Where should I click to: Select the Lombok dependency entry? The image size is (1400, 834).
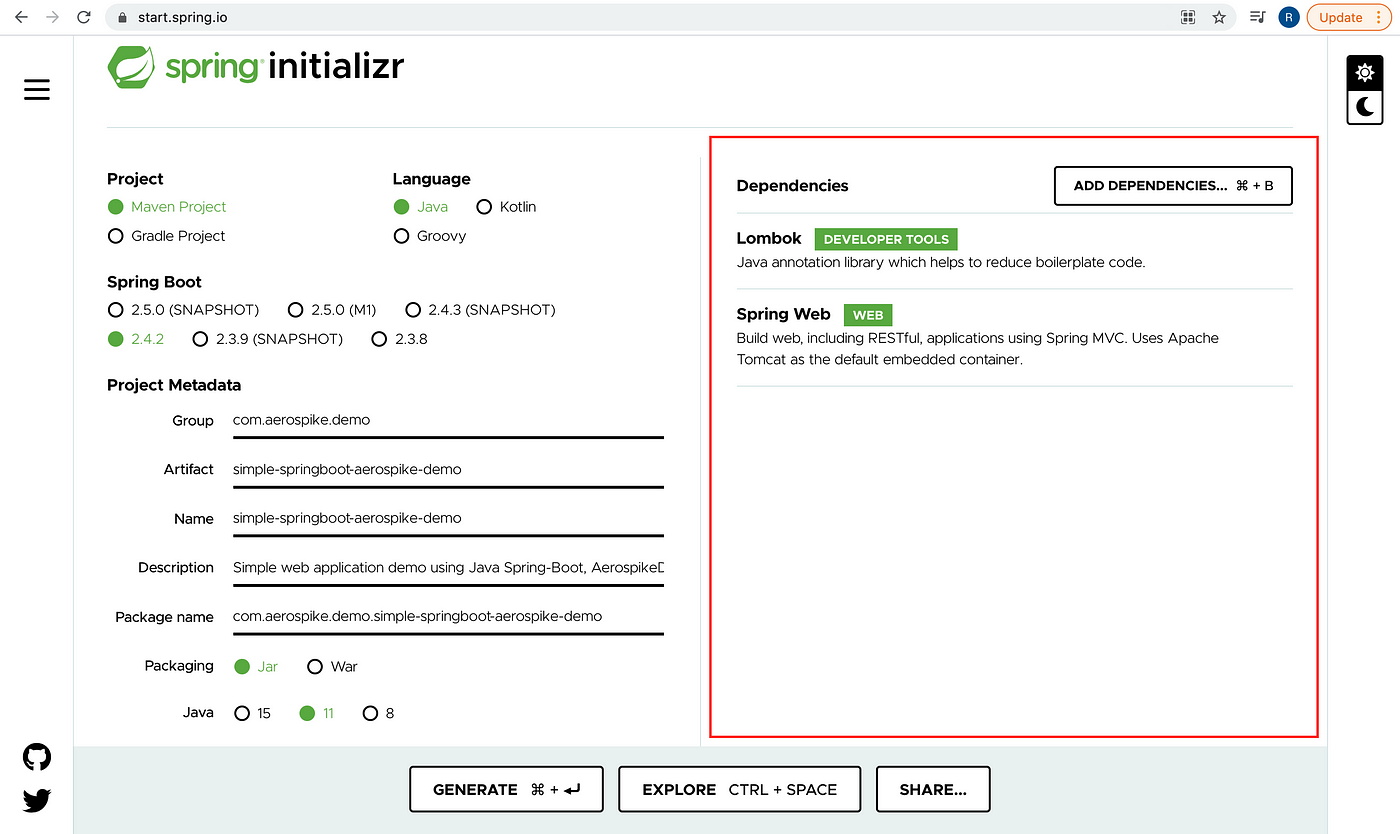(1015, 251)
